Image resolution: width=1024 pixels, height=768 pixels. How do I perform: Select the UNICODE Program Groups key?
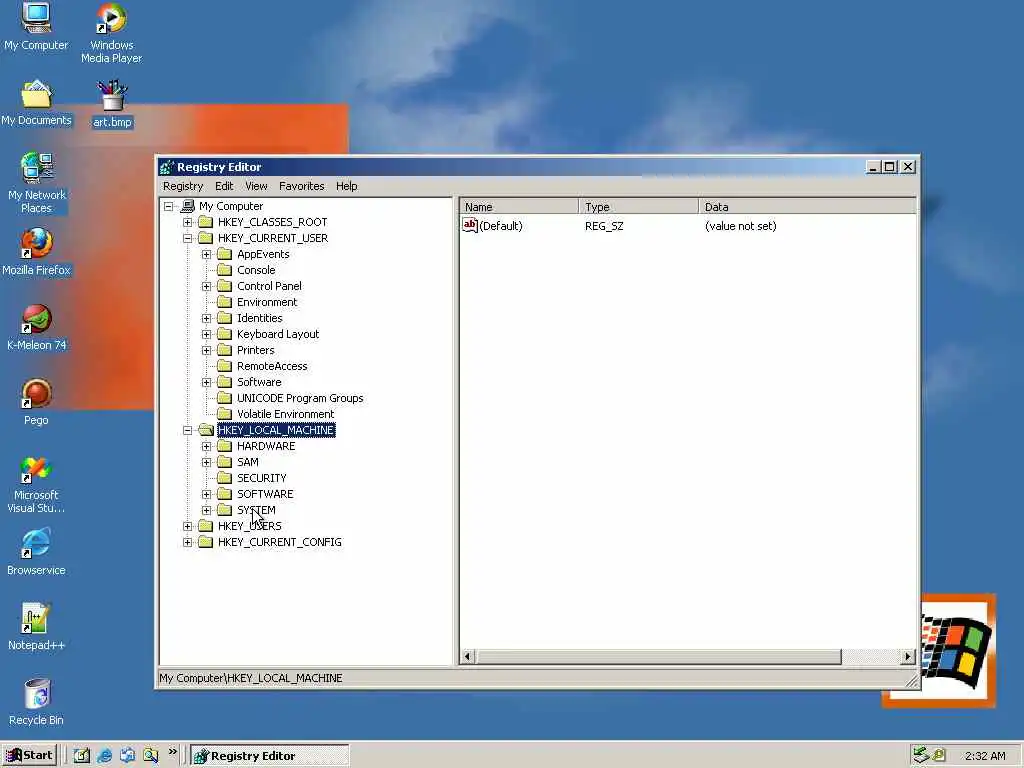pyautogui.click(x=300, y=398)
